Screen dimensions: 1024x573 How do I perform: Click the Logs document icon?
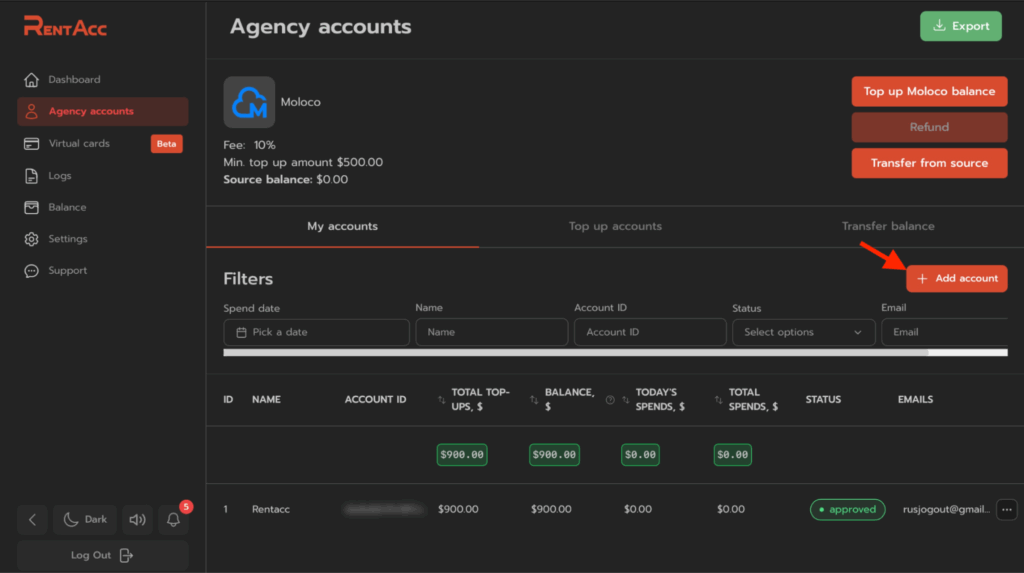pyautogui.click(x=31, y=176)
